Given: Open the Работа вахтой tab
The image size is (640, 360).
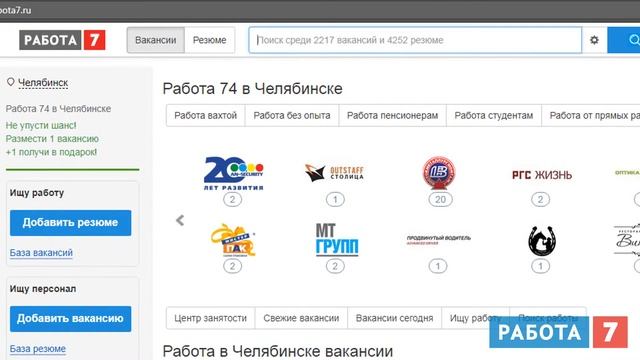Looking at the screenshot, I should point(205,116).
